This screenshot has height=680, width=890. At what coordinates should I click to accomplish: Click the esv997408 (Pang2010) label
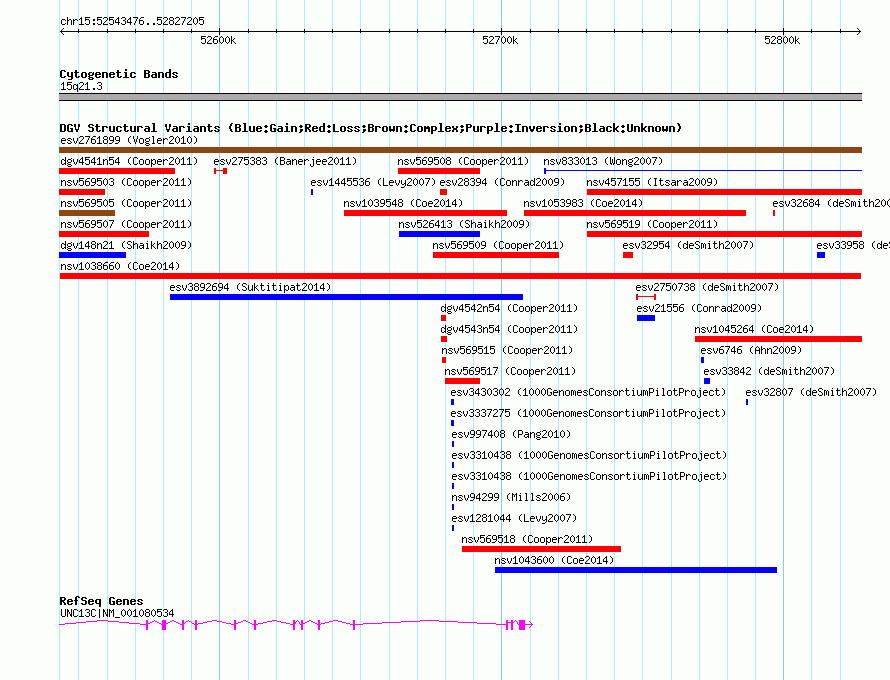(511, 434)
